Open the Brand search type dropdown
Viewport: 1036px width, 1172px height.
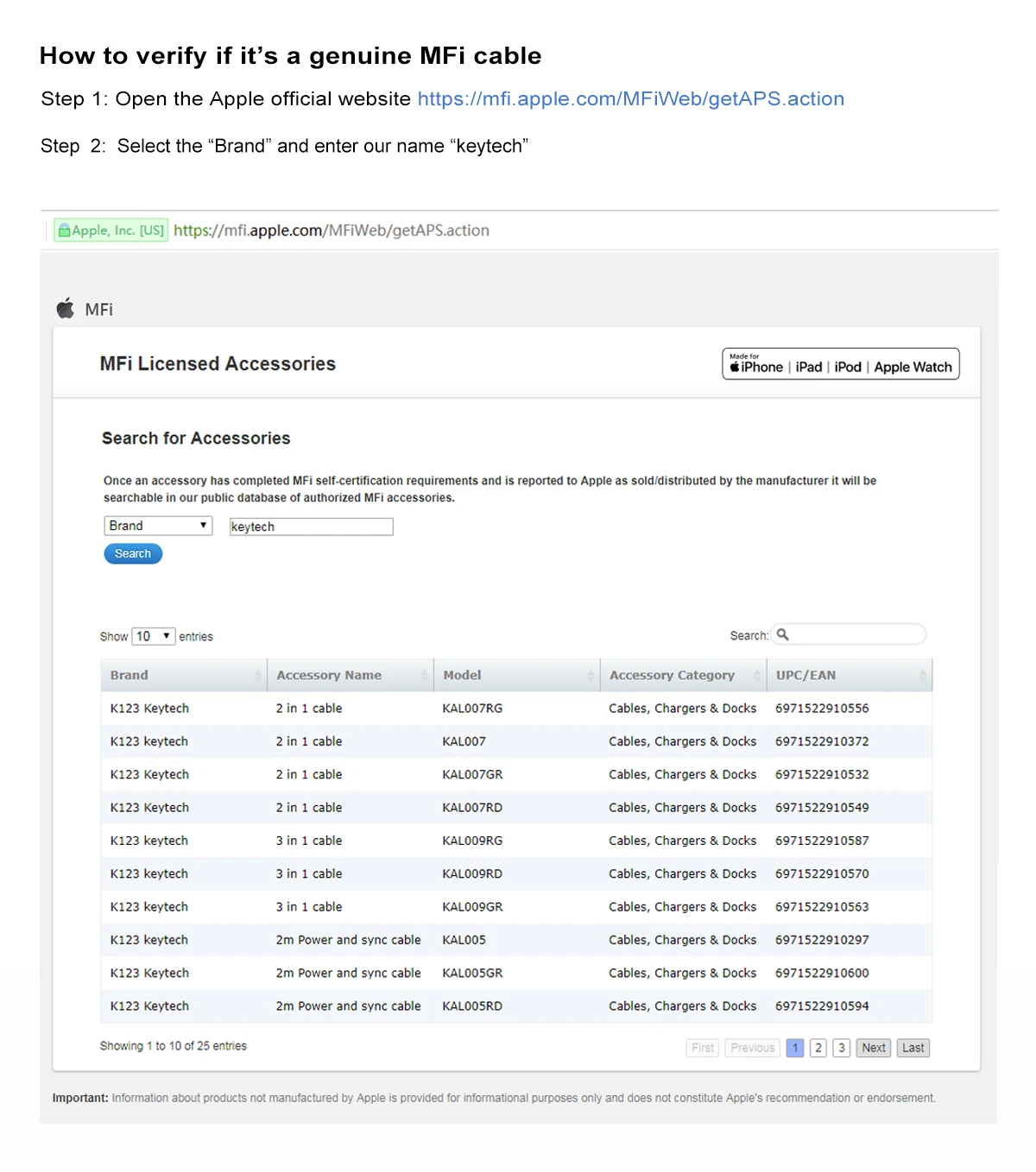pyautogui.click(x=158, y=526)
